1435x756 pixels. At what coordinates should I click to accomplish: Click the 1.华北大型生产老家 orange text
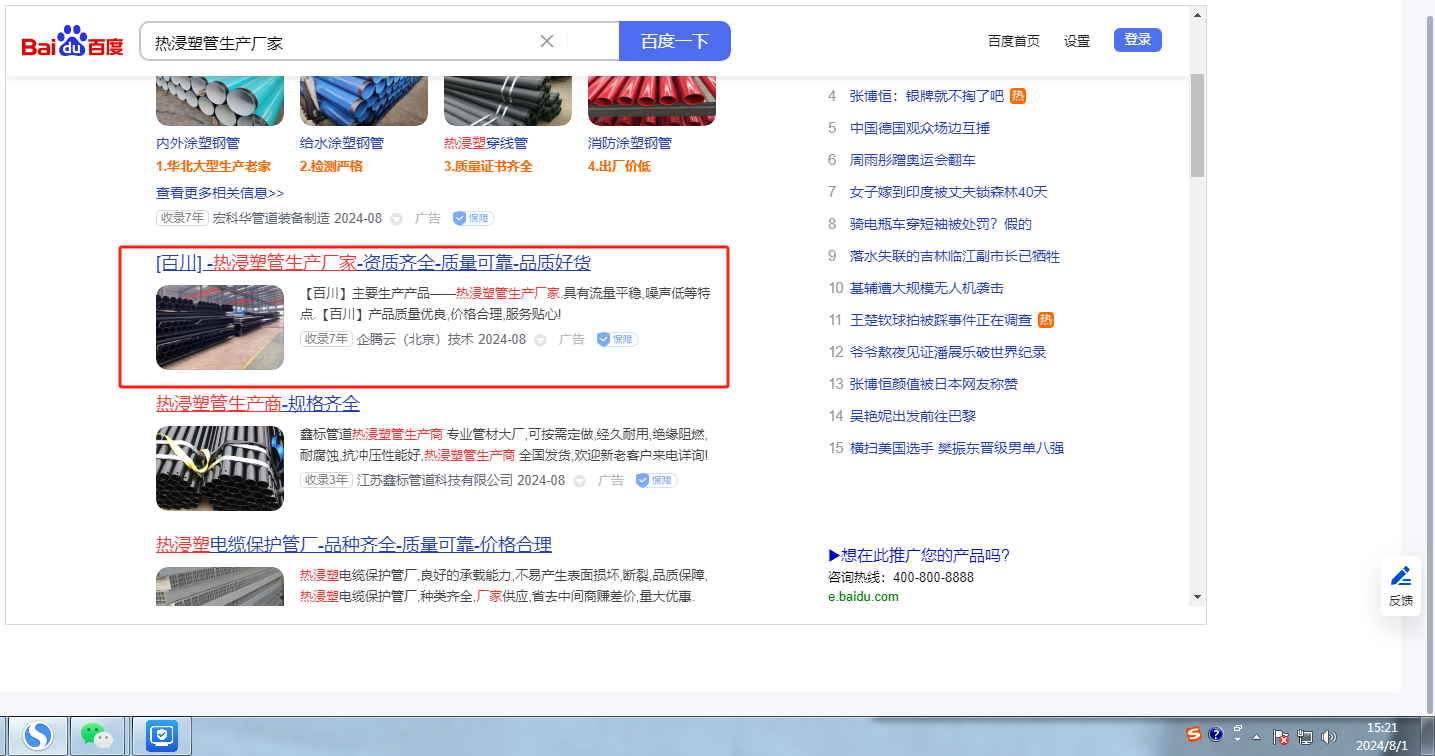pyautogui.click(x=213, y=166)
